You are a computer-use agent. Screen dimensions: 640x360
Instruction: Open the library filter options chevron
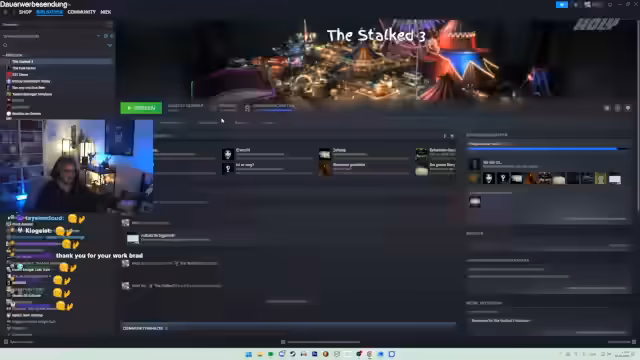pos(109,45)
